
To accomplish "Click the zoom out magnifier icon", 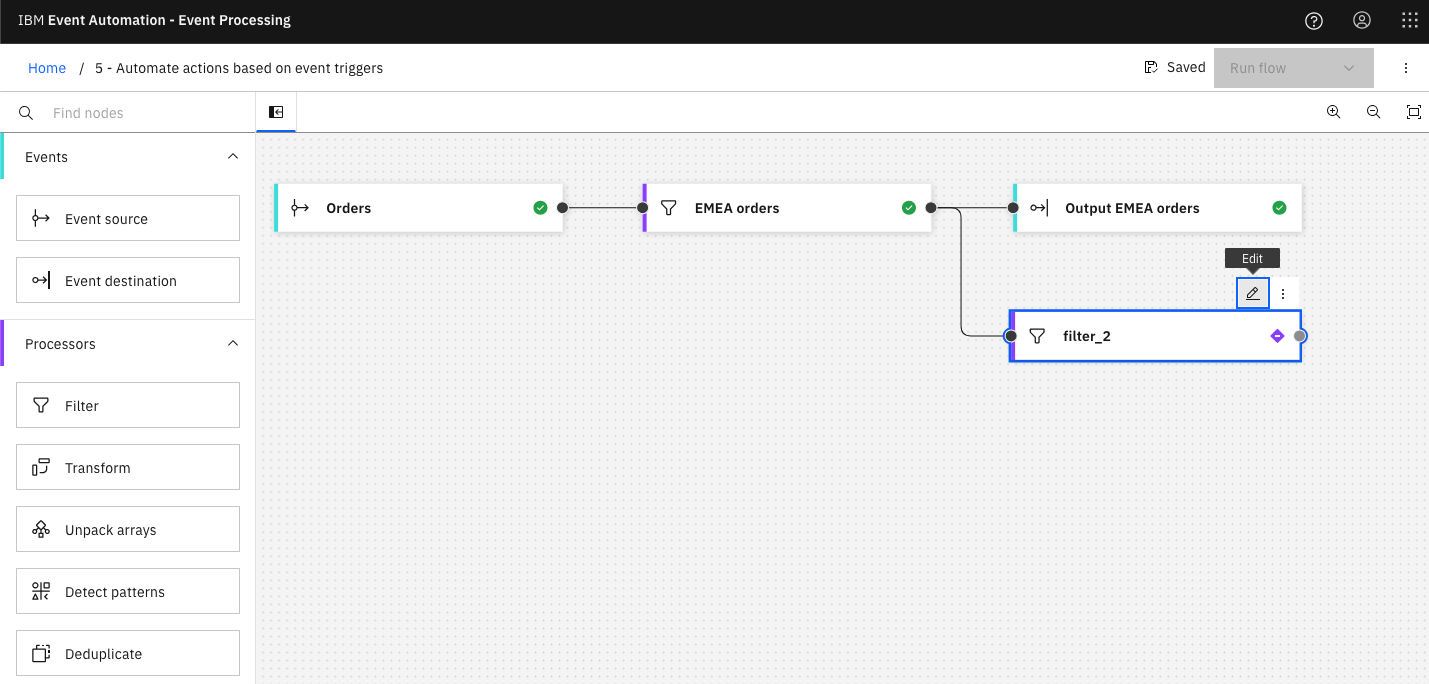I will (x=1373, y=112).
